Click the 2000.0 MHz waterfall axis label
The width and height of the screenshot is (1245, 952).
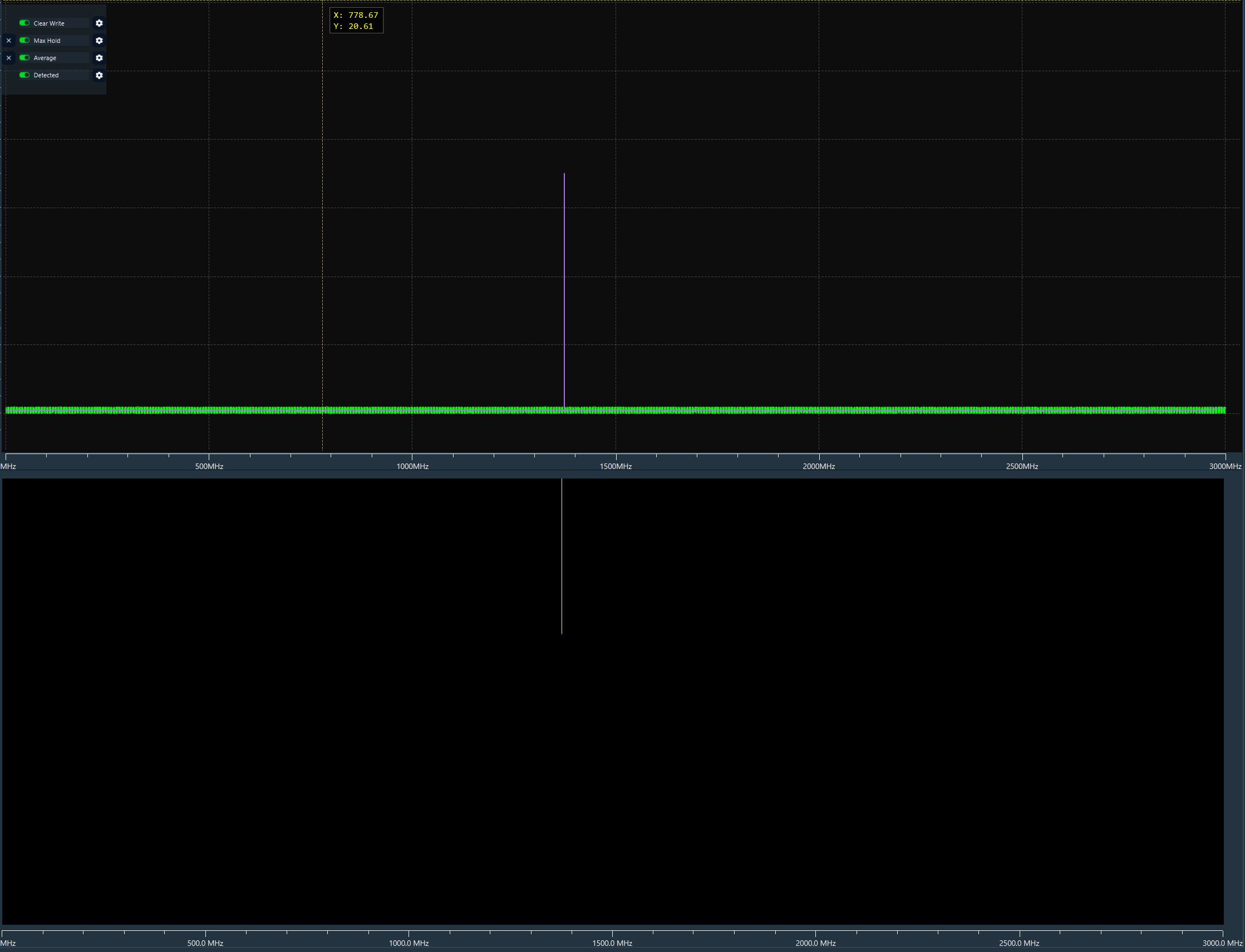(815, 943)
